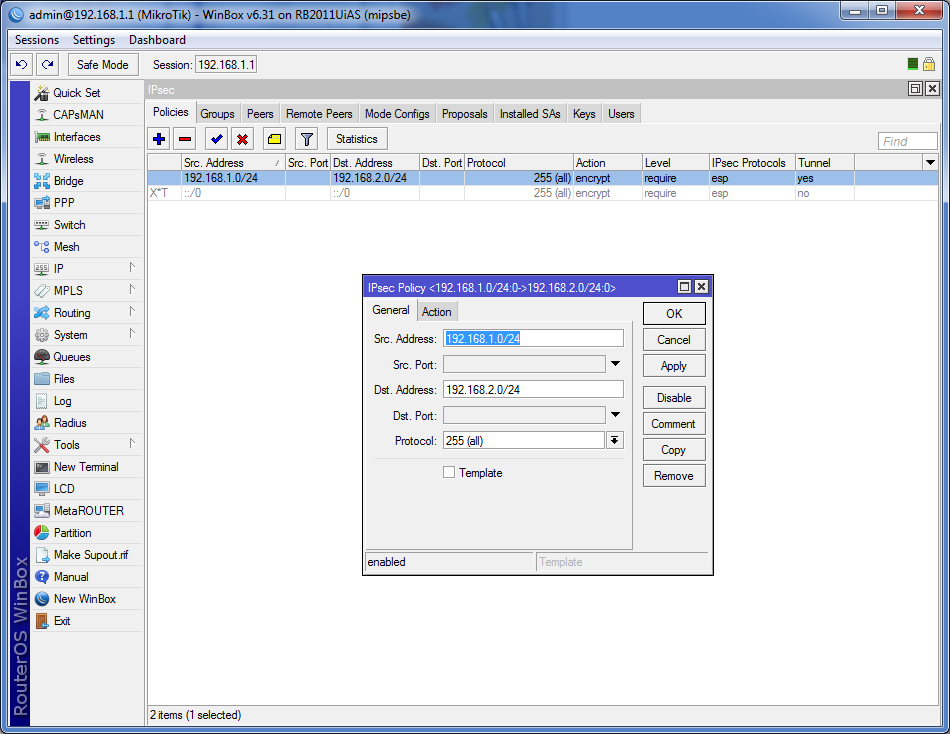The width and height of the screenshot is (950, 734).
Task: Switch to the Action tab
Action: pyautogui.click(x=436, y=312)
